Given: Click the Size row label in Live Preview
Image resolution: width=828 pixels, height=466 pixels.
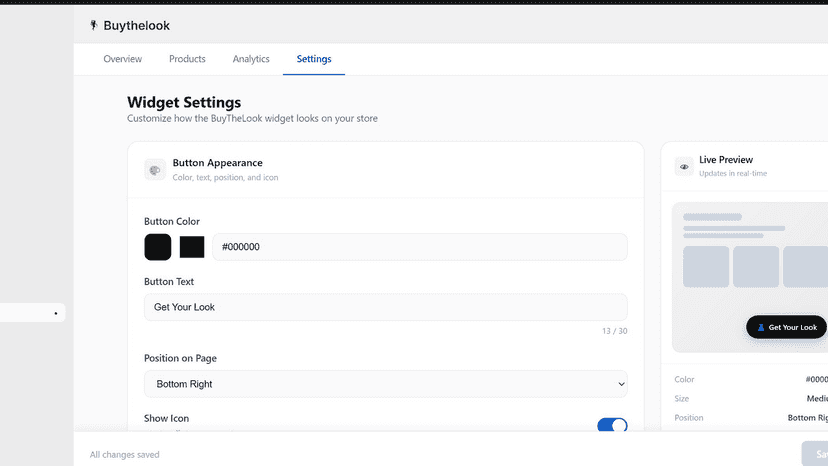Looking at the screenshot, I should click(681, 398).
